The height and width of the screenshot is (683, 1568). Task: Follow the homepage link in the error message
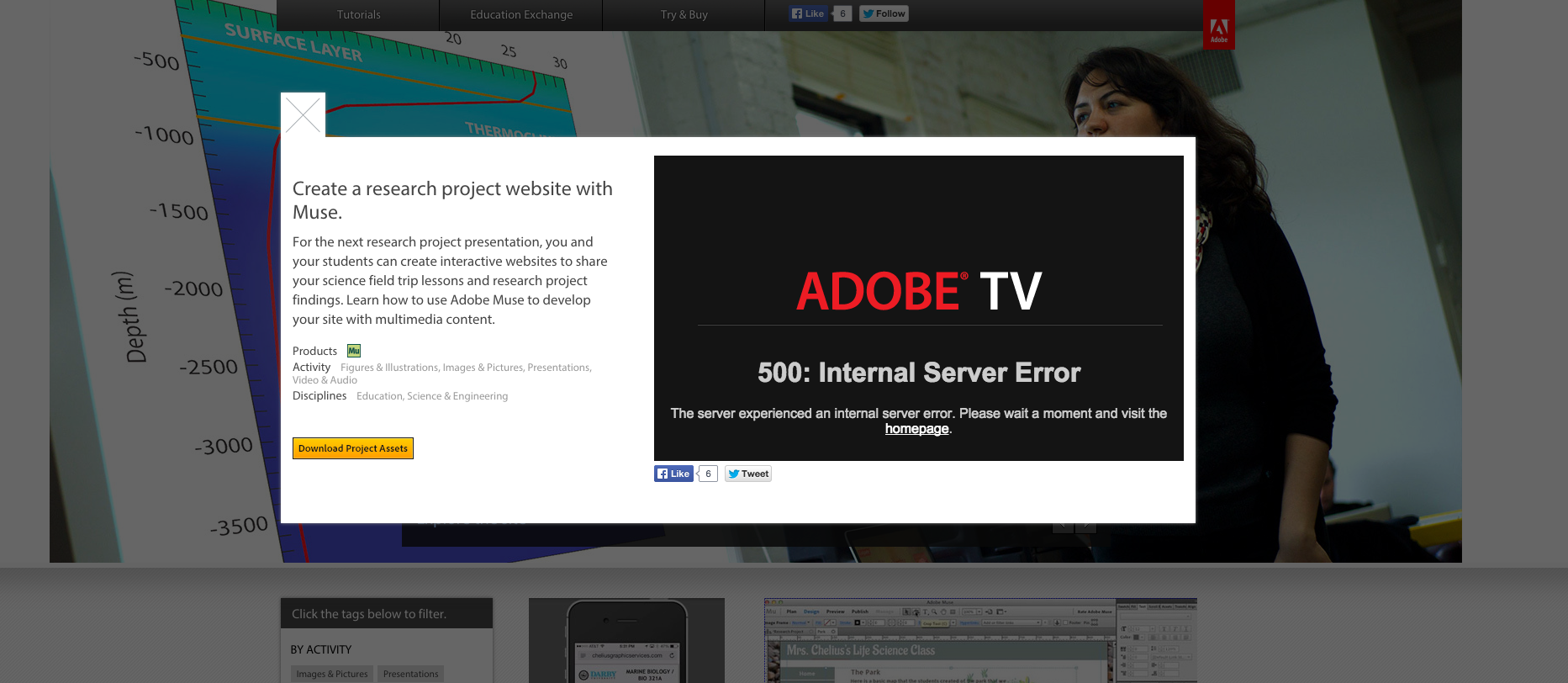point(916,429)
